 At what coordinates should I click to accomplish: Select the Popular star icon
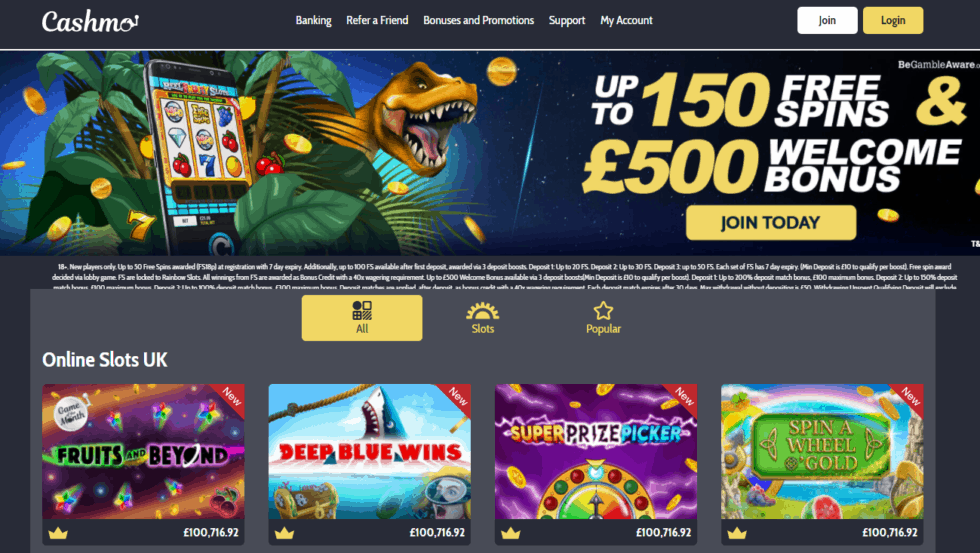pos(603,311)
